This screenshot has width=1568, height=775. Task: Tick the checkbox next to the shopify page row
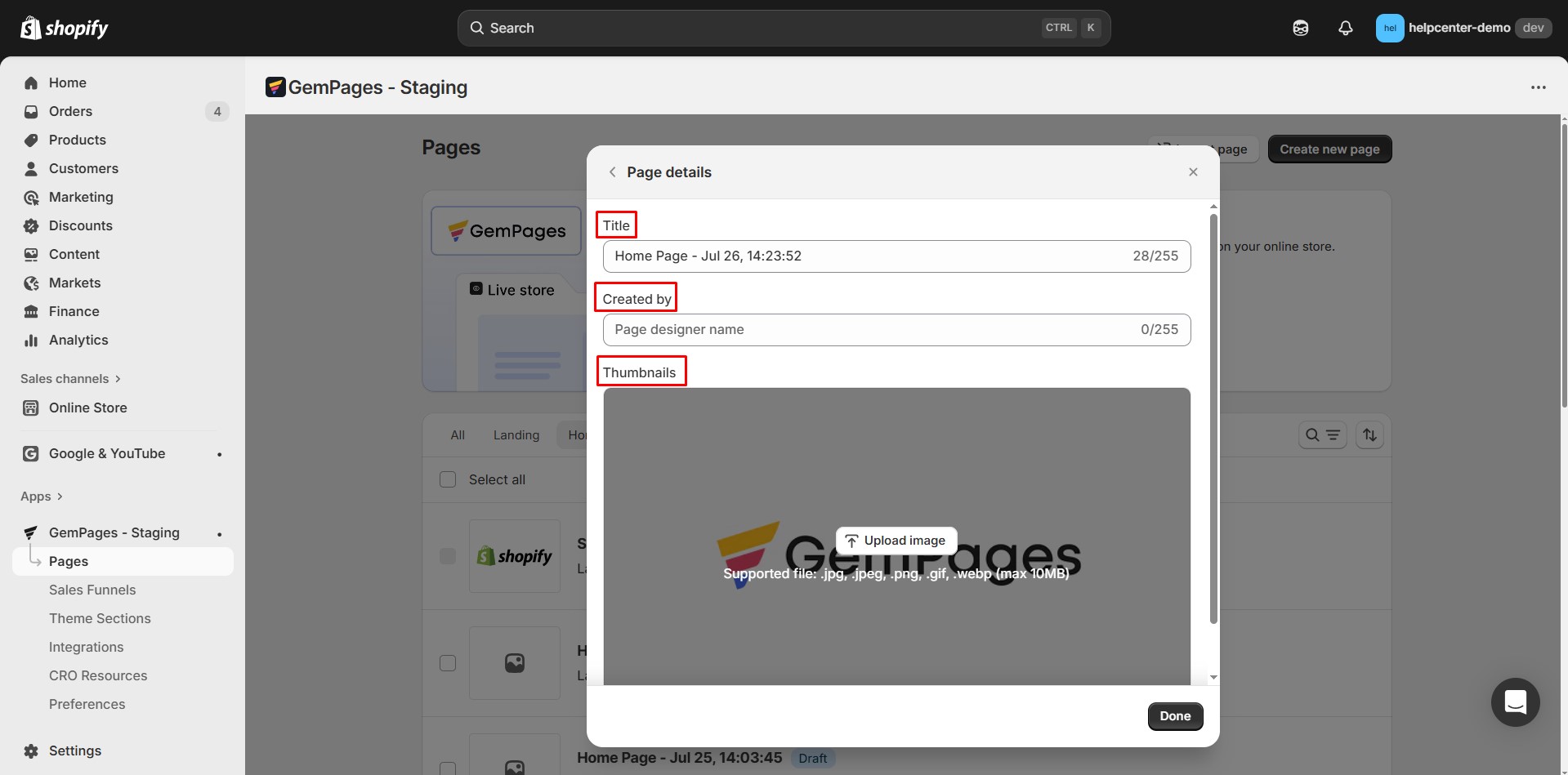(447, 555)
